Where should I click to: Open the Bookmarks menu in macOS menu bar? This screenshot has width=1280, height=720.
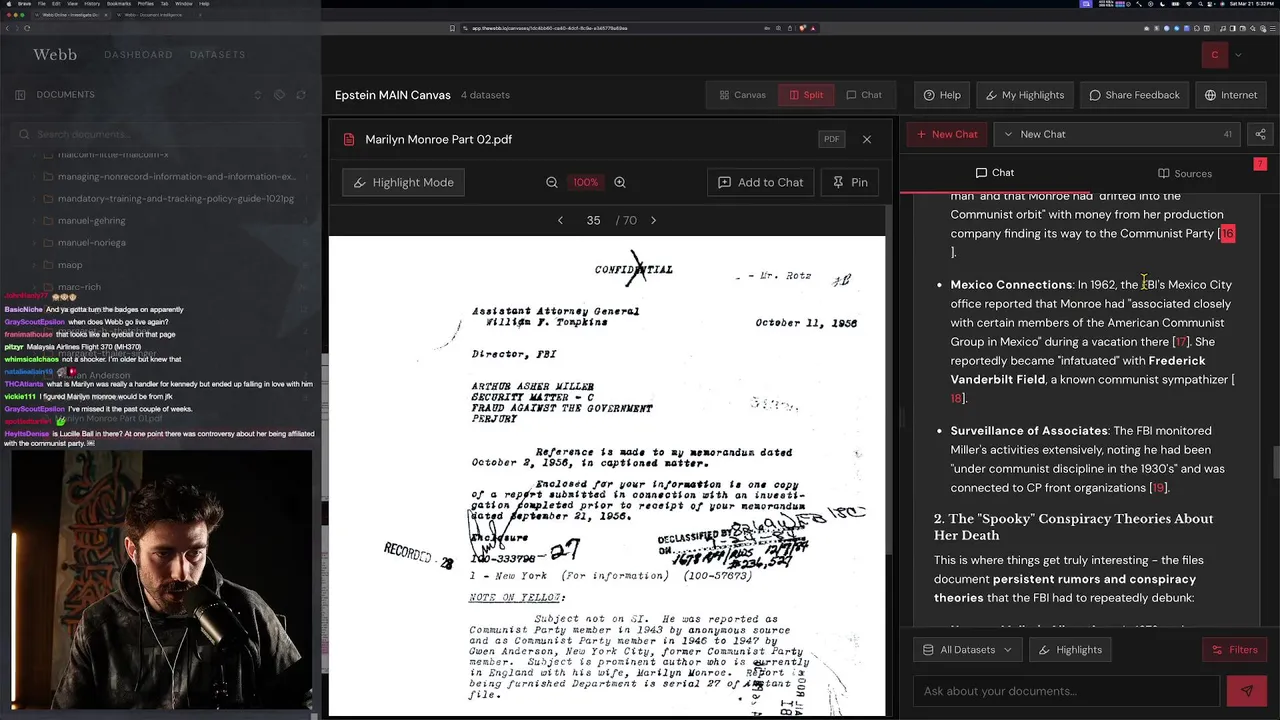coord(119,4)
